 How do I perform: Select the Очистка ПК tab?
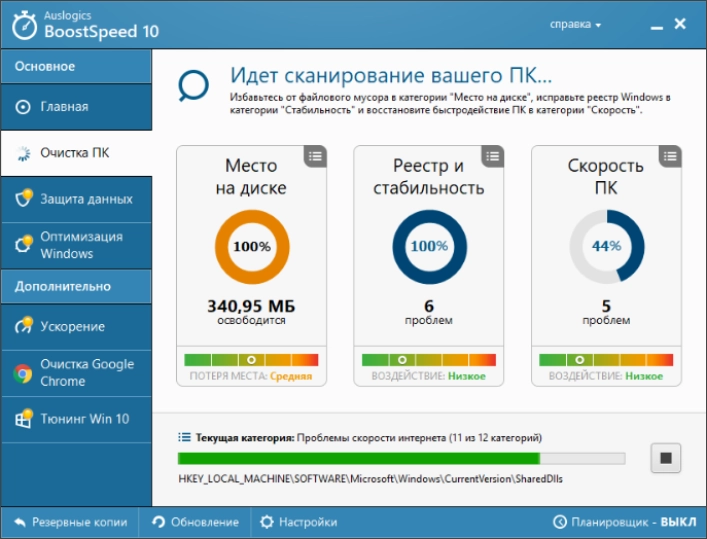tap(76, 153)
